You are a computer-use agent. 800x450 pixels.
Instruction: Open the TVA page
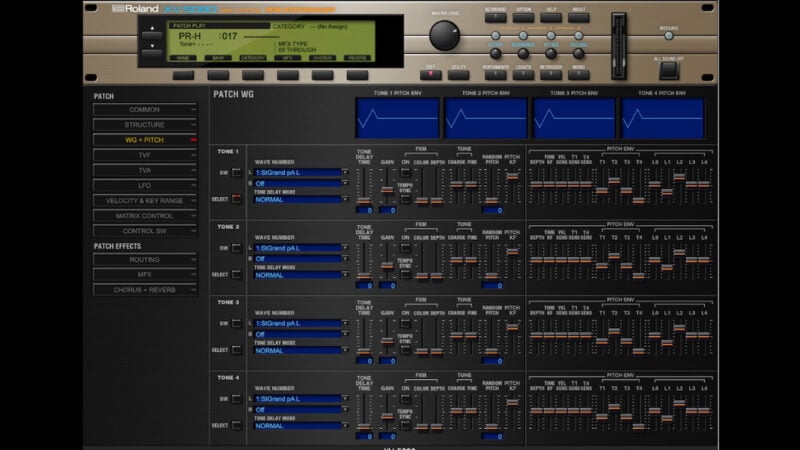click(145, 170)
